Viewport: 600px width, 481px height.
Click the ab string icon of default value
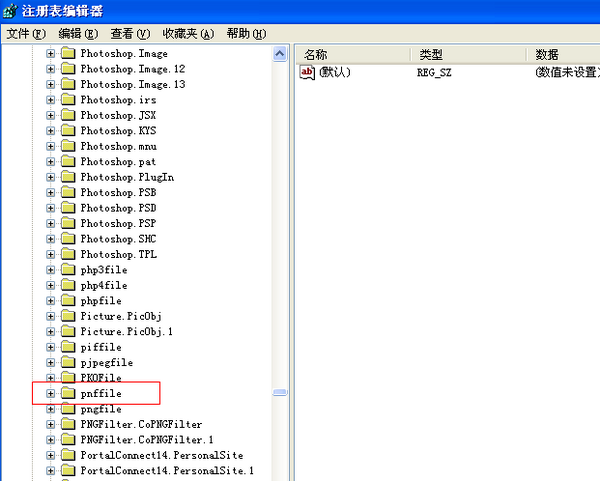pyautogui.click(x=308, y=72)
